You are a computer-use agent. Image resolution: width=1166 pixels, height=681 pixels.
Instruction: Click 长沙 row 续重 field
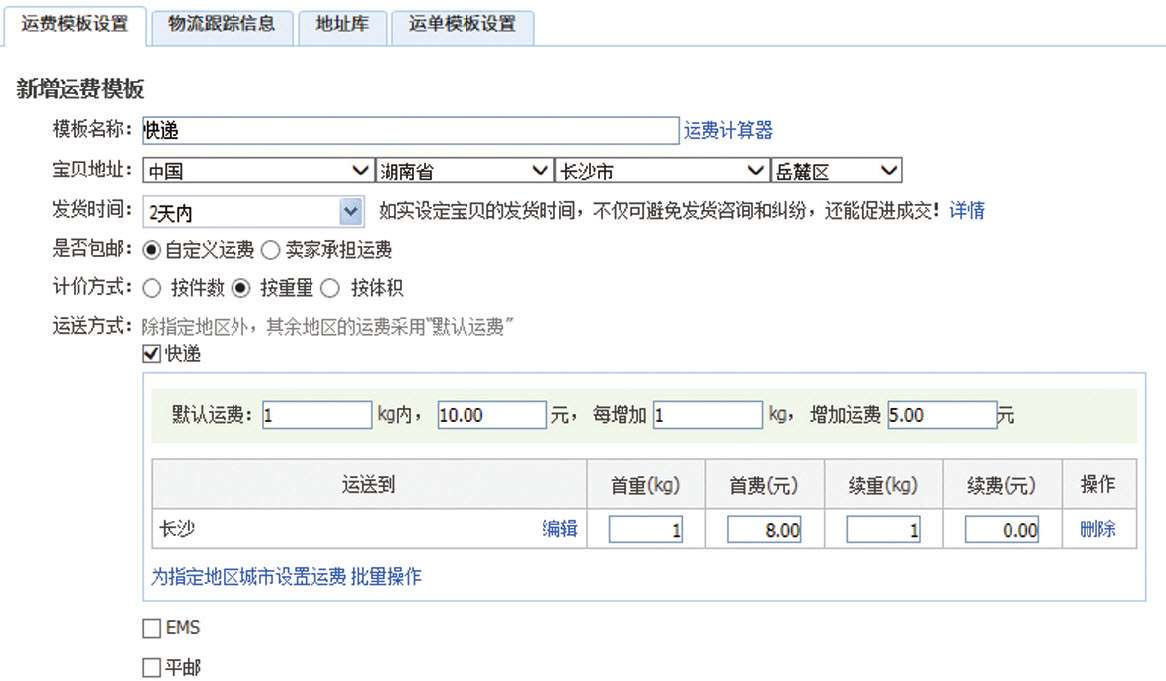click(x=883, y=529)
